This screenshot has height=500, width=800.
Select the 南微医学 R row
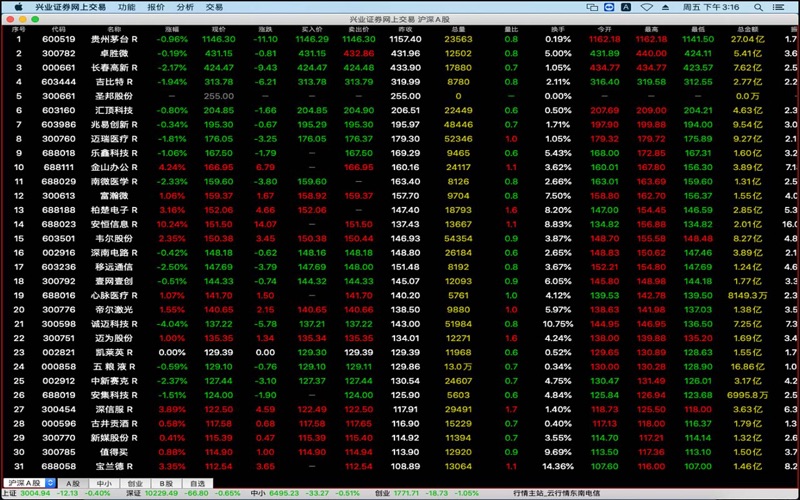400,182
